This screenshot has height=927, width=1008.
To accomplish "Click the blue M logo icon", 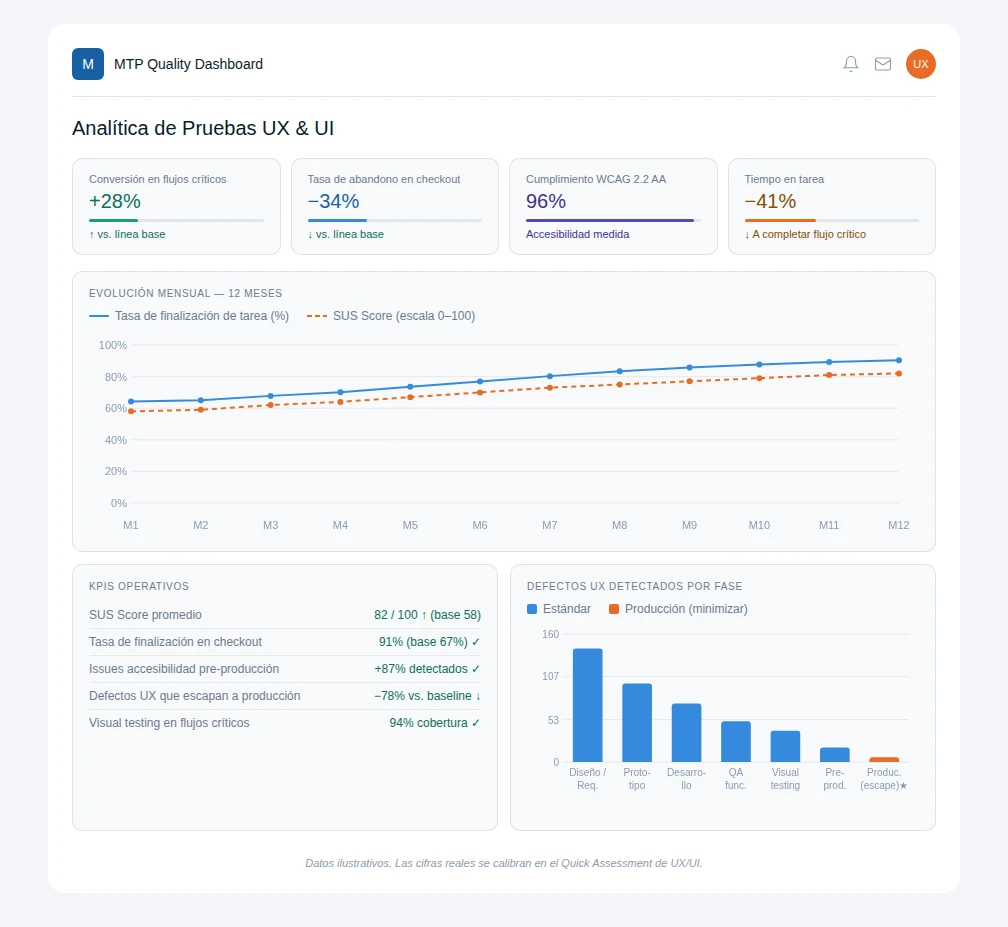I will pyautogui.click(x=88, y=64).
